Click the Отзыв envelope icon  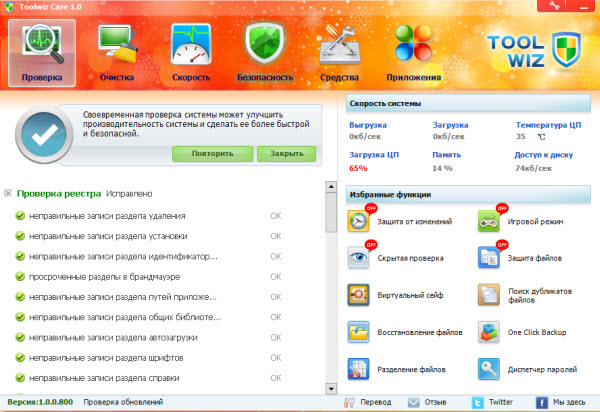414,402
